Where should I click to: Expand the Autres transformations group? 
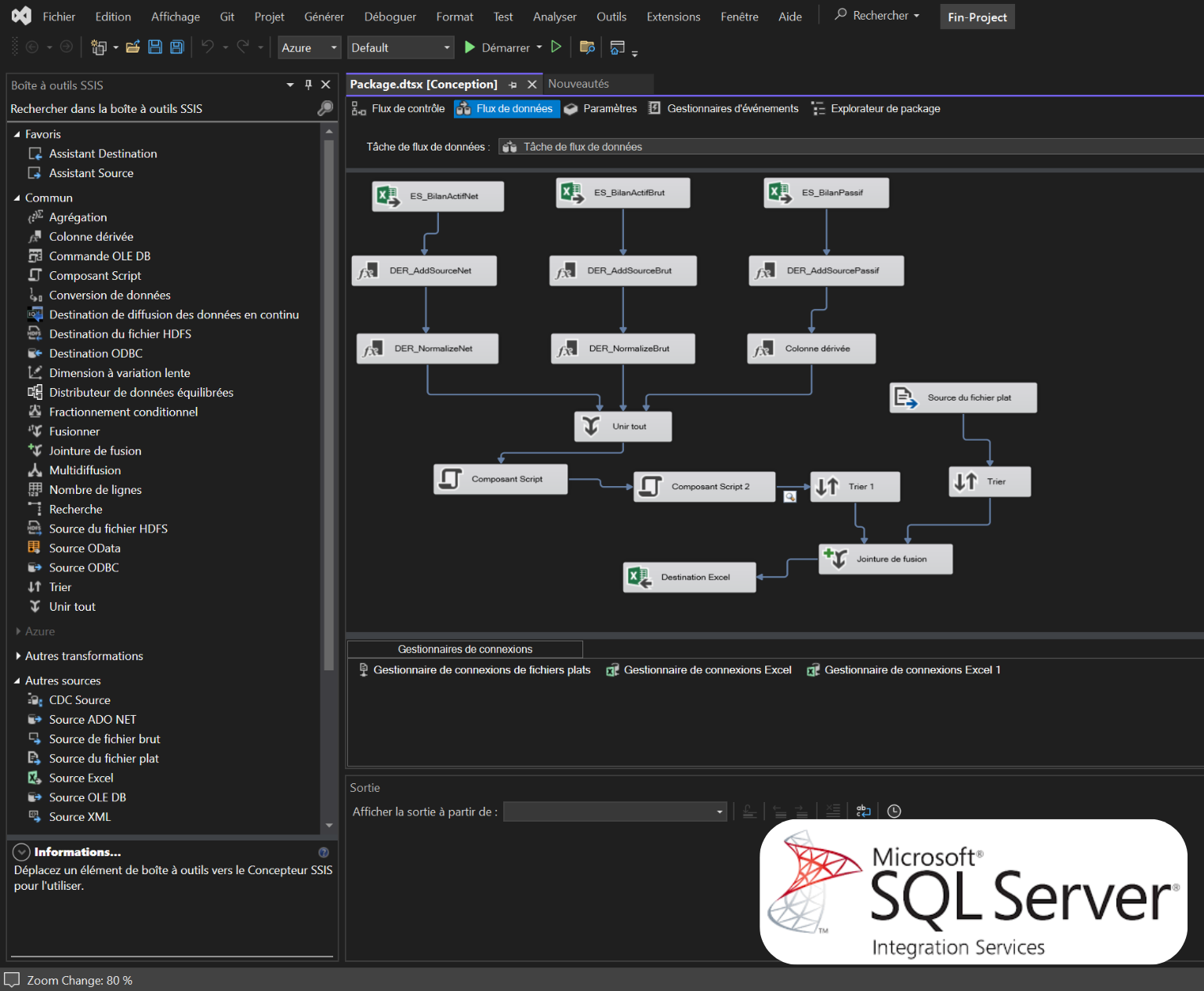click(17, 656)
